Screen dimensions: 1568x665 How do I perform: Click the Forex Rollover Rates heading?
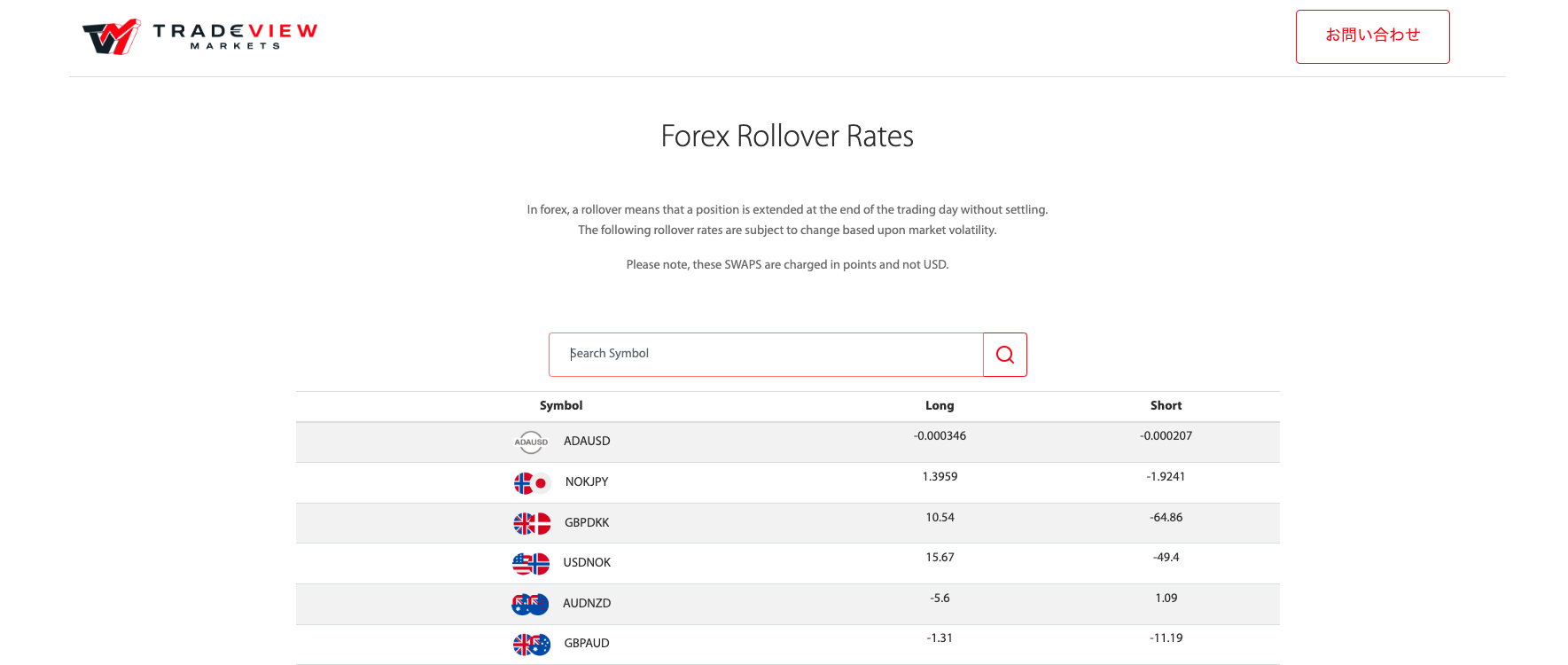click(x=787, y=136)
